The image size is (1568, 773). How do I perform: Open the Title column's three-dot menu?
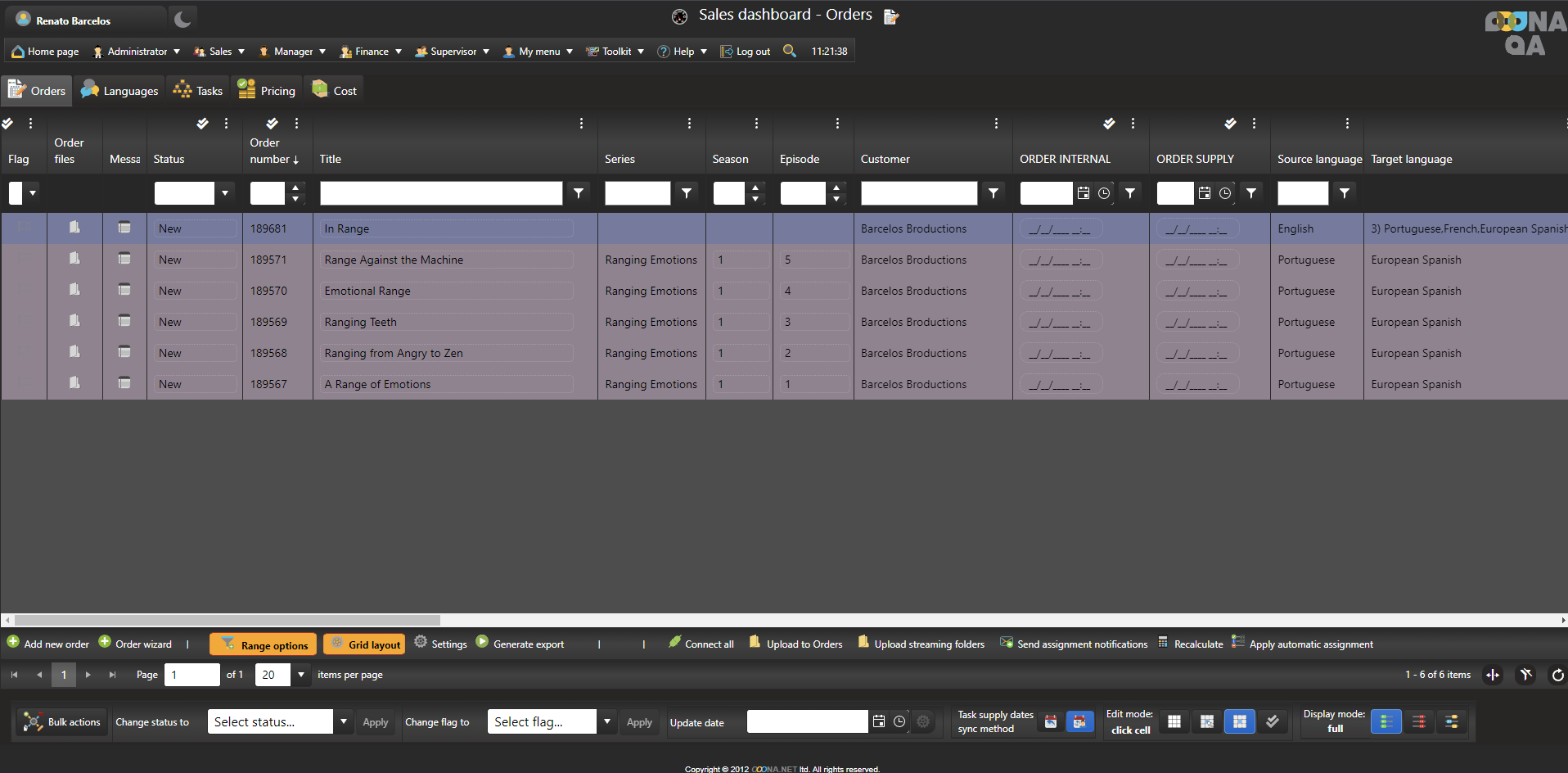point(581,124)
